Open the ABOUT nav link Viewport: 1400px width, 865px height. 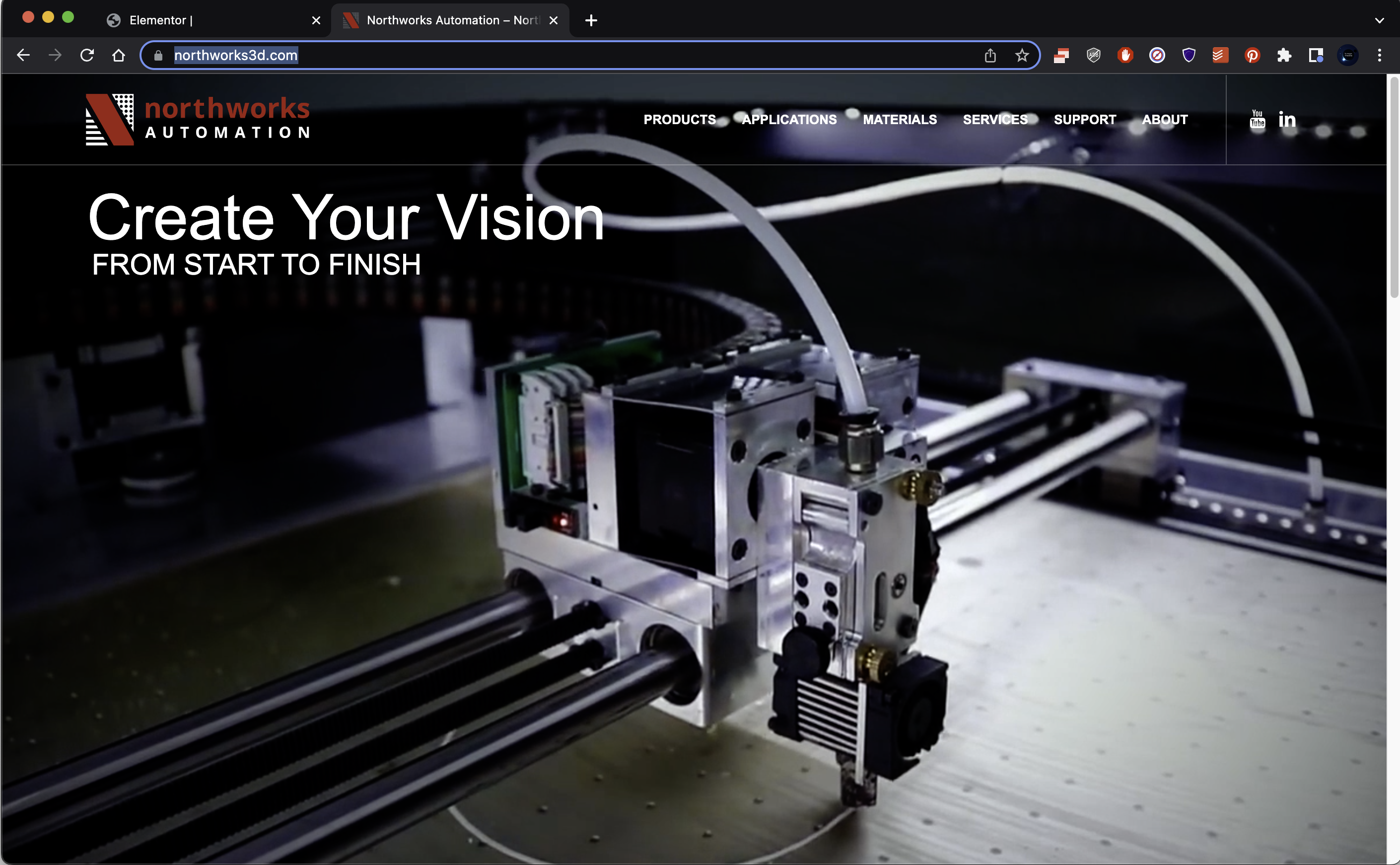pos(1165,120)
